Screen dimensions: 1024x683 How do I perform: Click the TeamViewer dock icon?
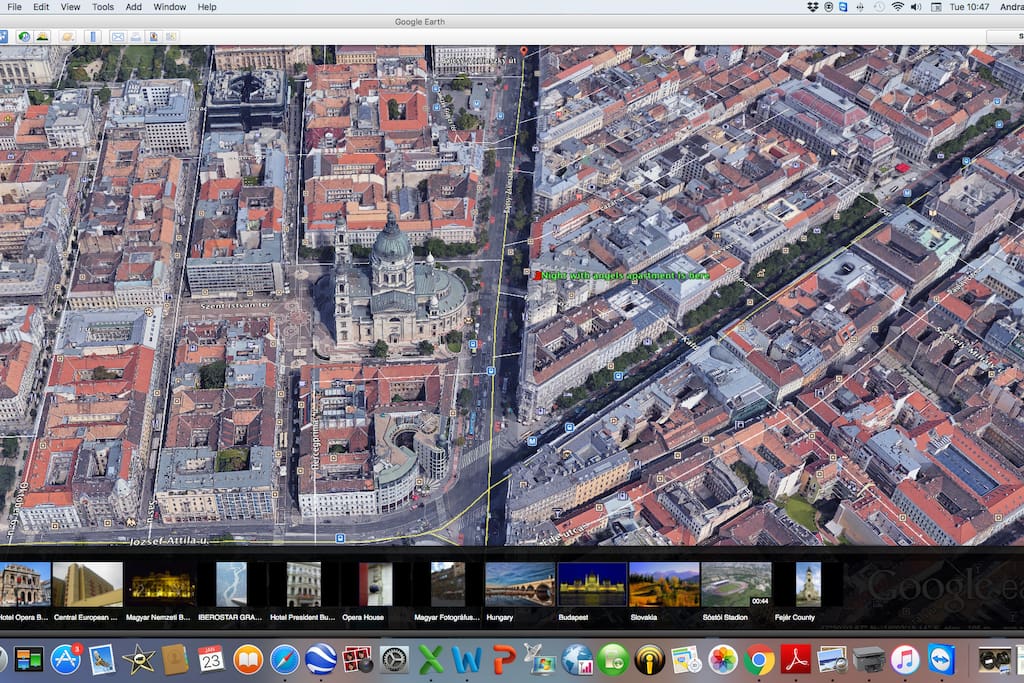941,659
